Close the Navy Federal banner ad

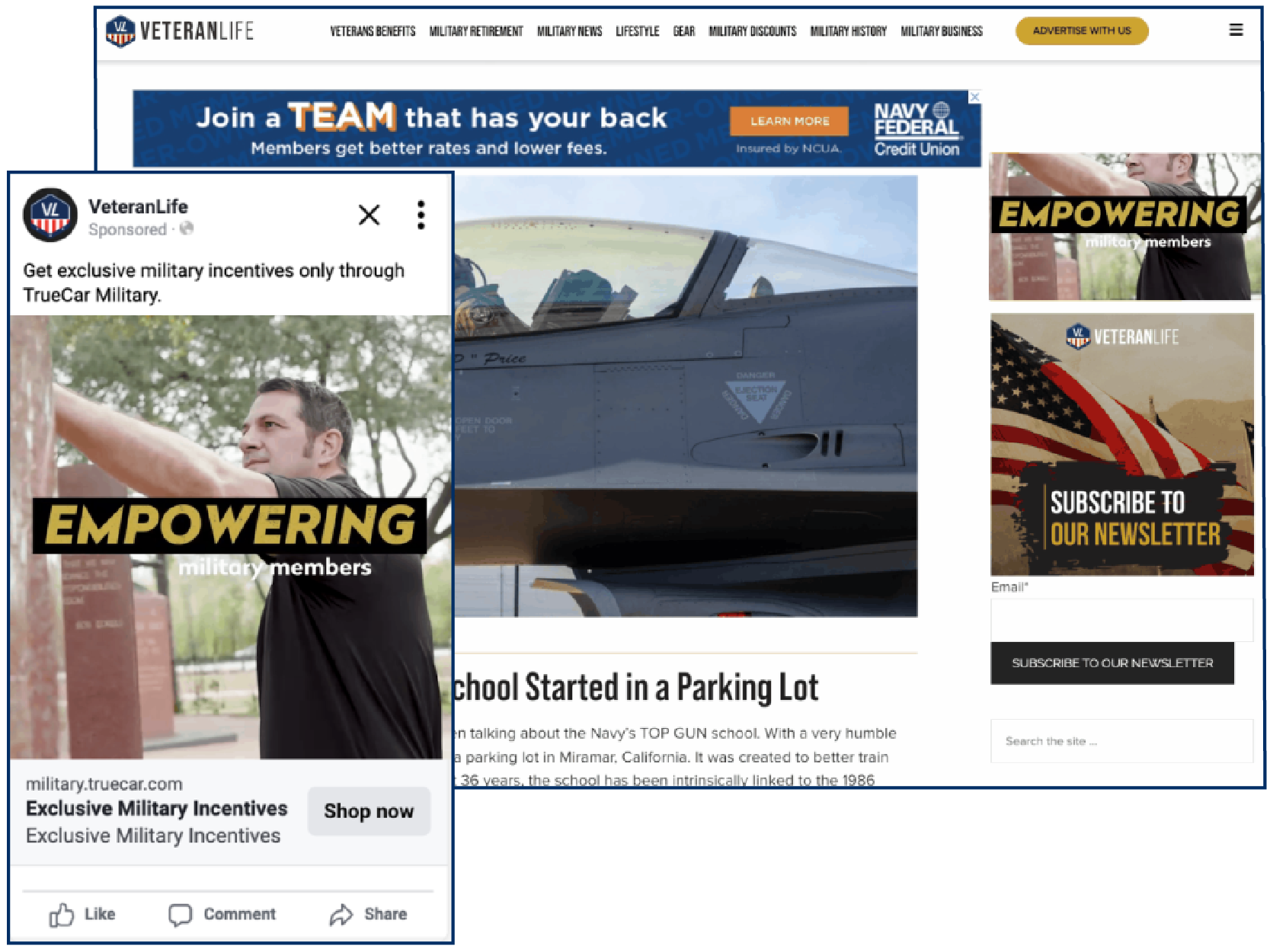tap(974, 97)
